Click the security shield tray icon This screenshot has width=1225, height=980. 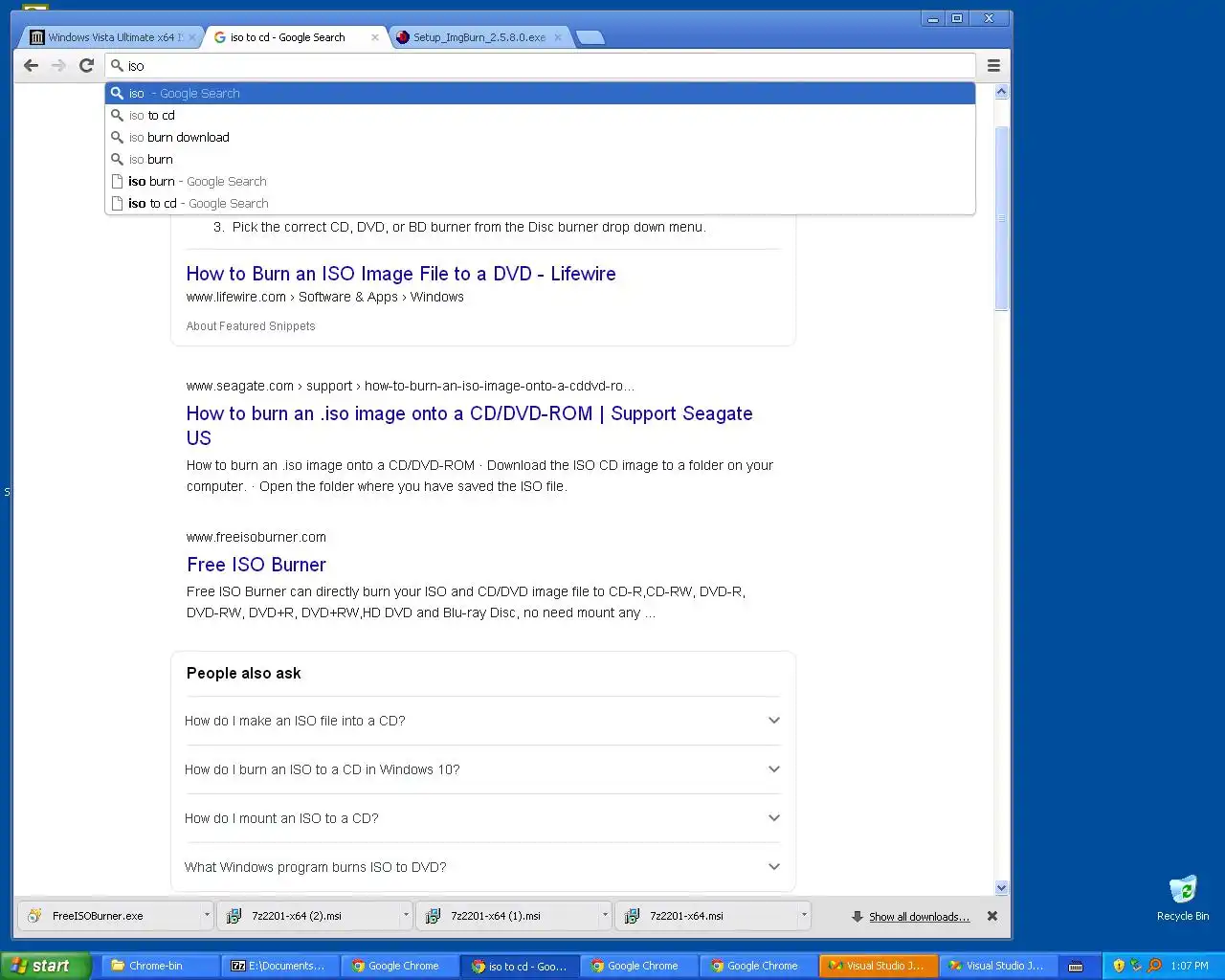pos(1119,966)
